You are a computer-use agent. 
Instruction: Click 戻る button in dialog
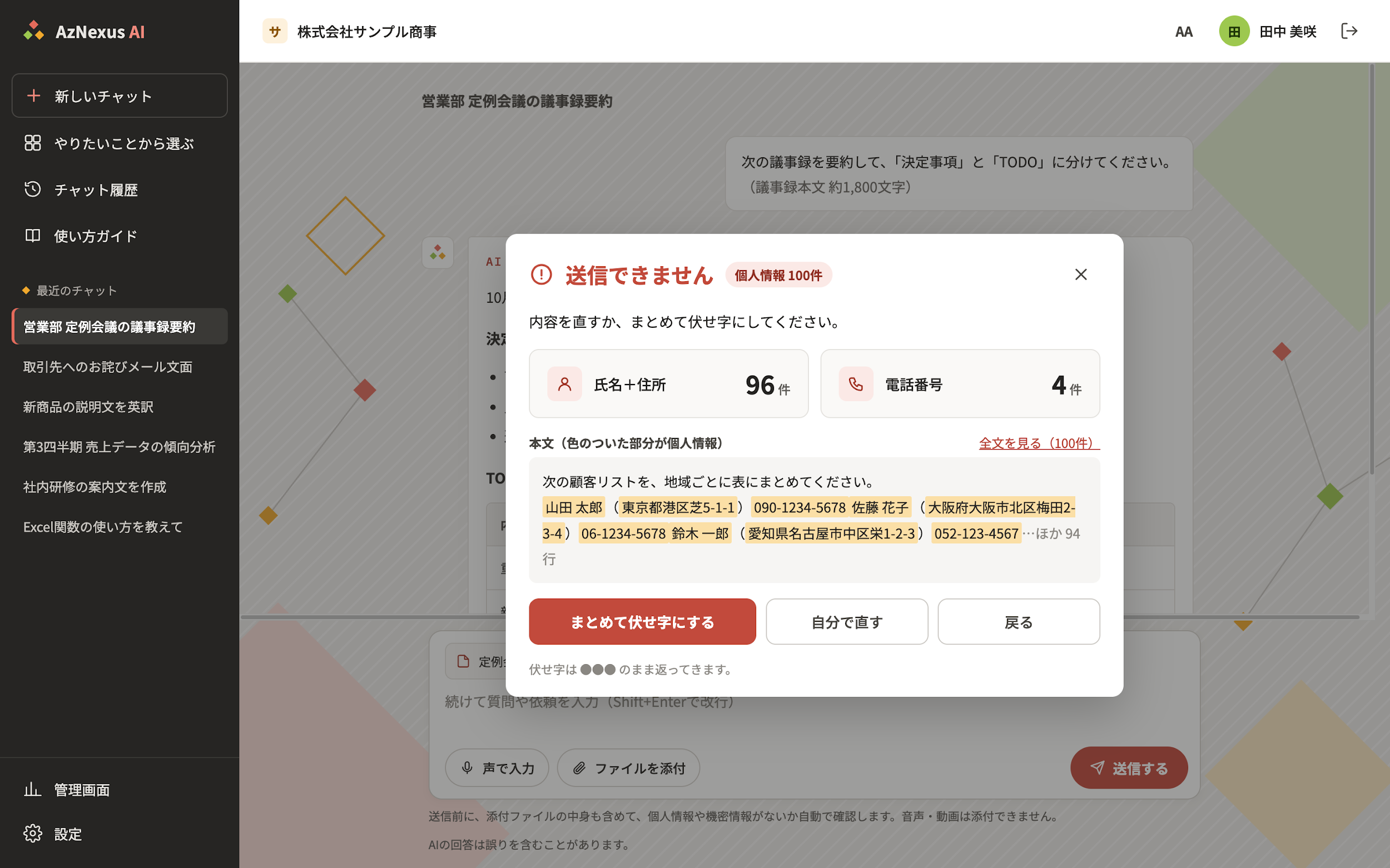click(x=1019, y=622)
